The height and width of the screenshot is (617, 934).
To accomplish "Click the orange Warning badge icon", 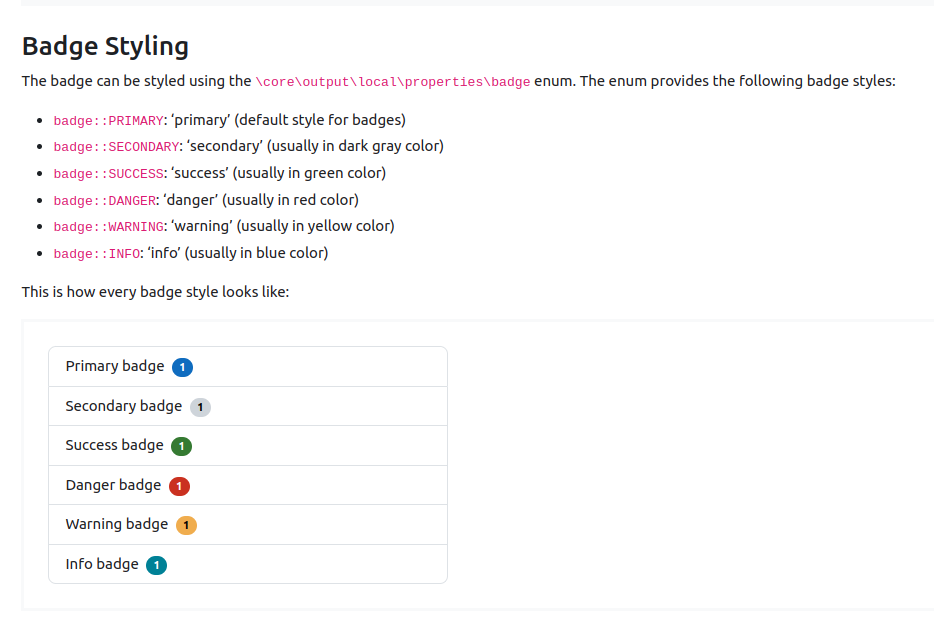I will [x=186, y=525].
